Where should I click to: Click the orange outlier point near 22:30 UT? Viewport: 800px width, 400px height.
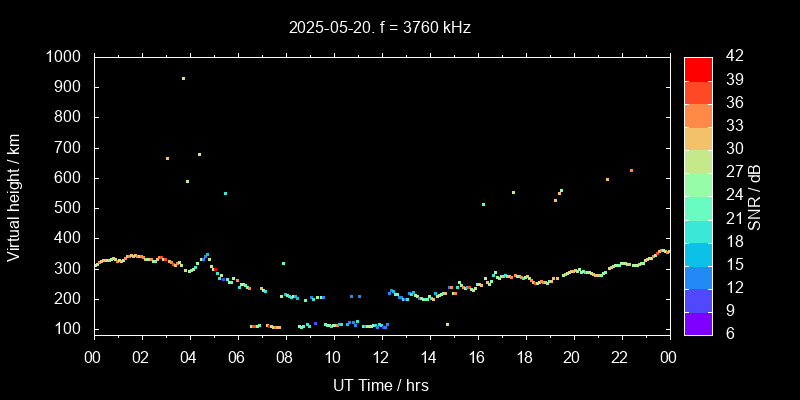(631, 170)
